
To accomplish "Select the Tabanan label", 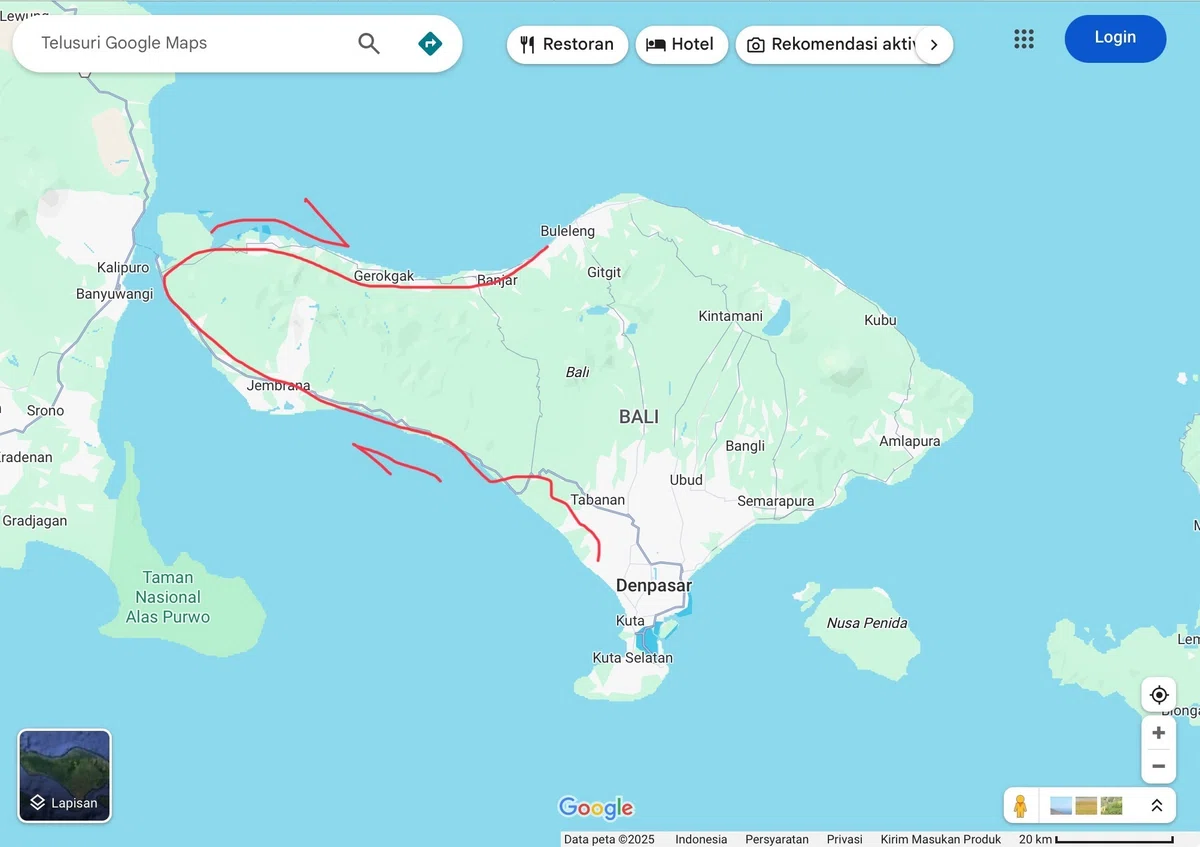I will click(598, 500).
